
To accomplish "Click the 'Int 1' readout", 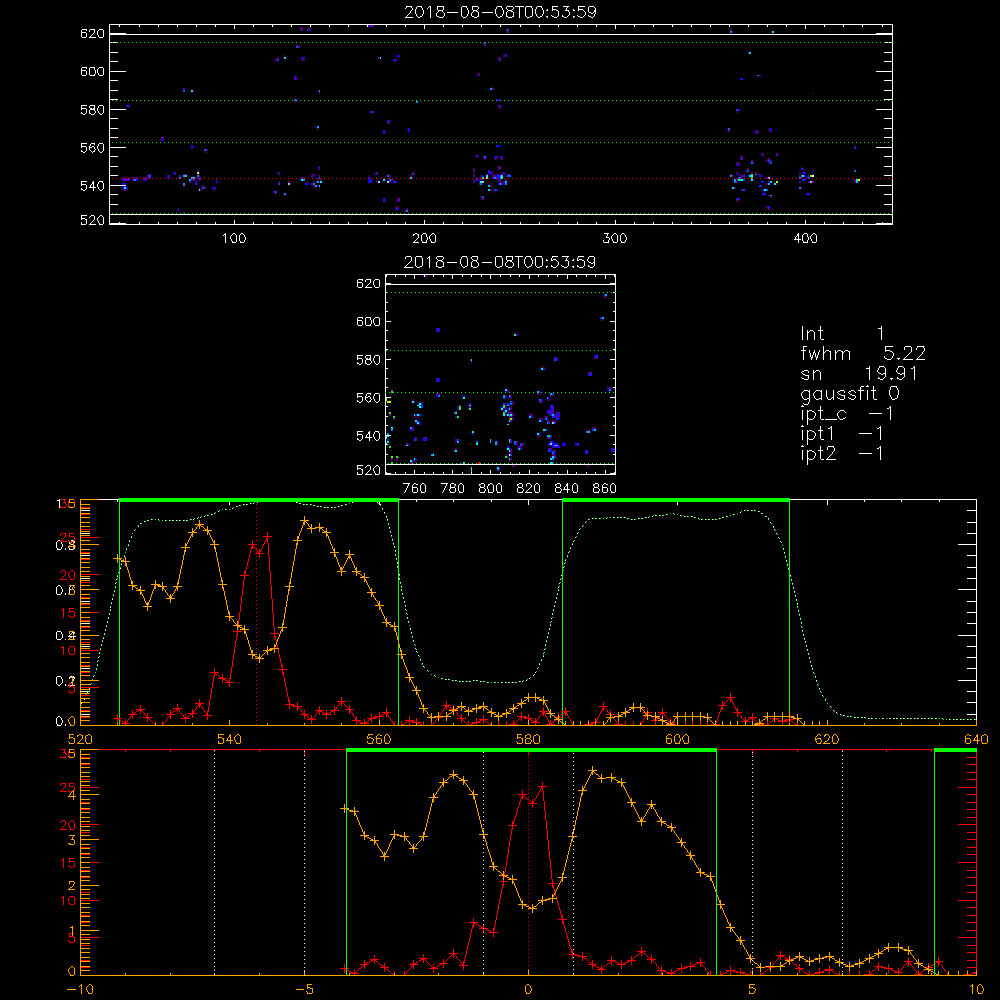I will 843,334.
